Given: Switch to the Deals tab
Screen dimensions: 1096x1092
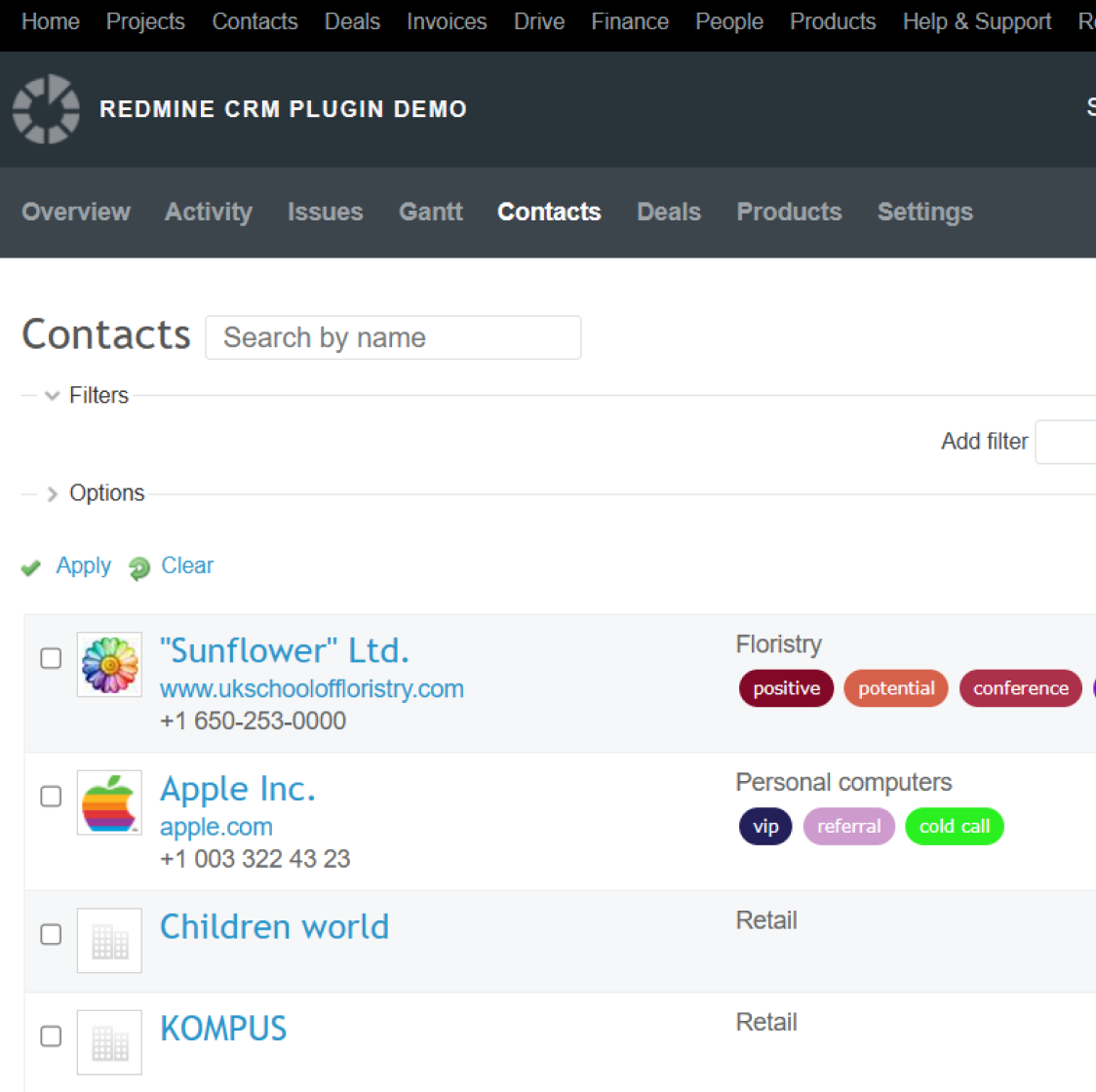Looking at the screenshot, I should pyautogui.click(x=669, y=212).
